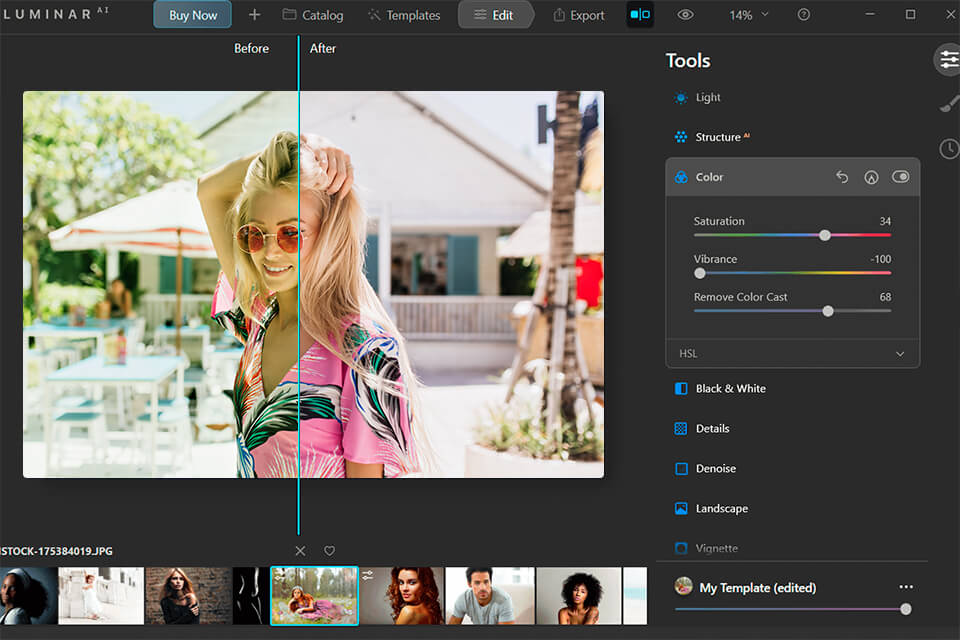
Task: Reset the Color tool with undo arrow
Action: coord(842,177)
